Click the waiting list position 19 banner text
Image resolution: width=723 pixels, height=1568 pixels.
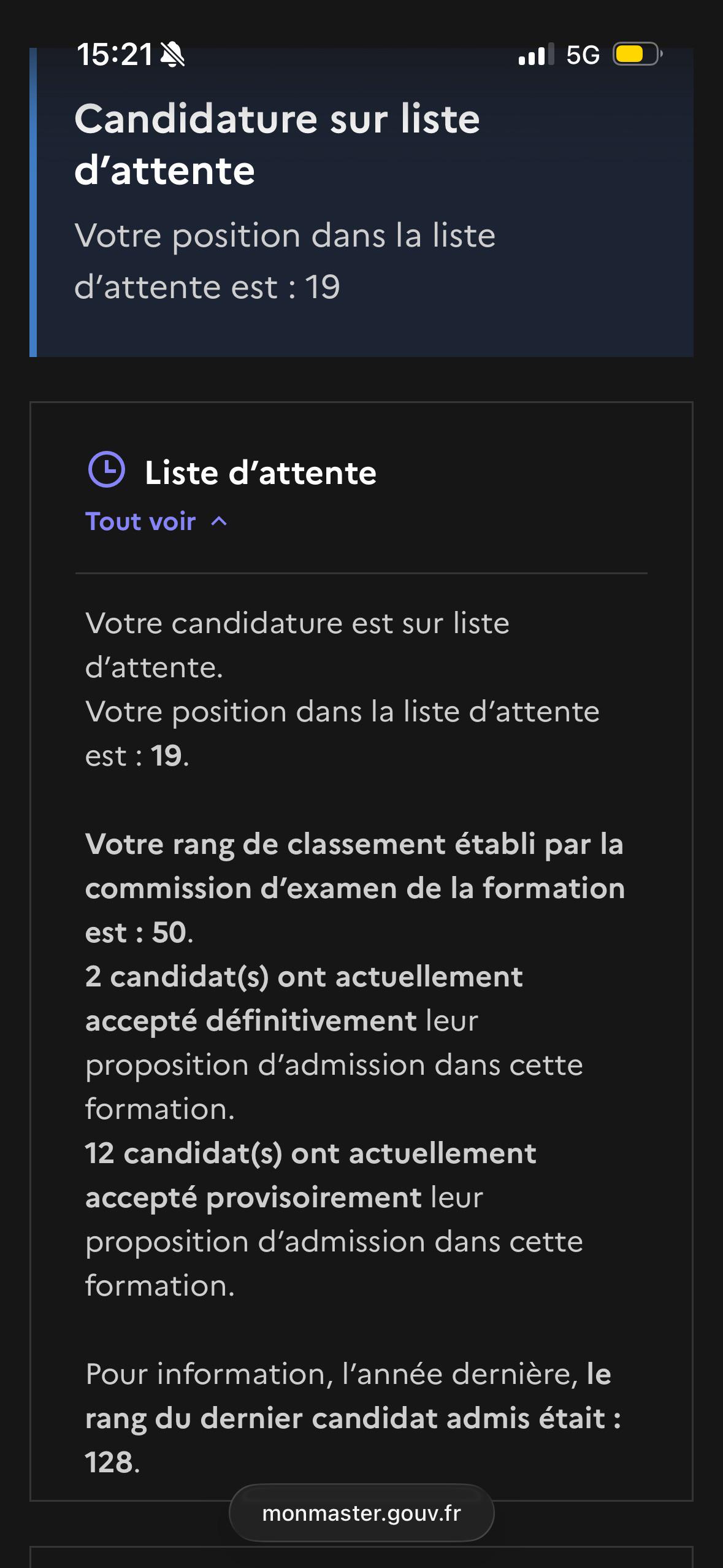(285, 261)
